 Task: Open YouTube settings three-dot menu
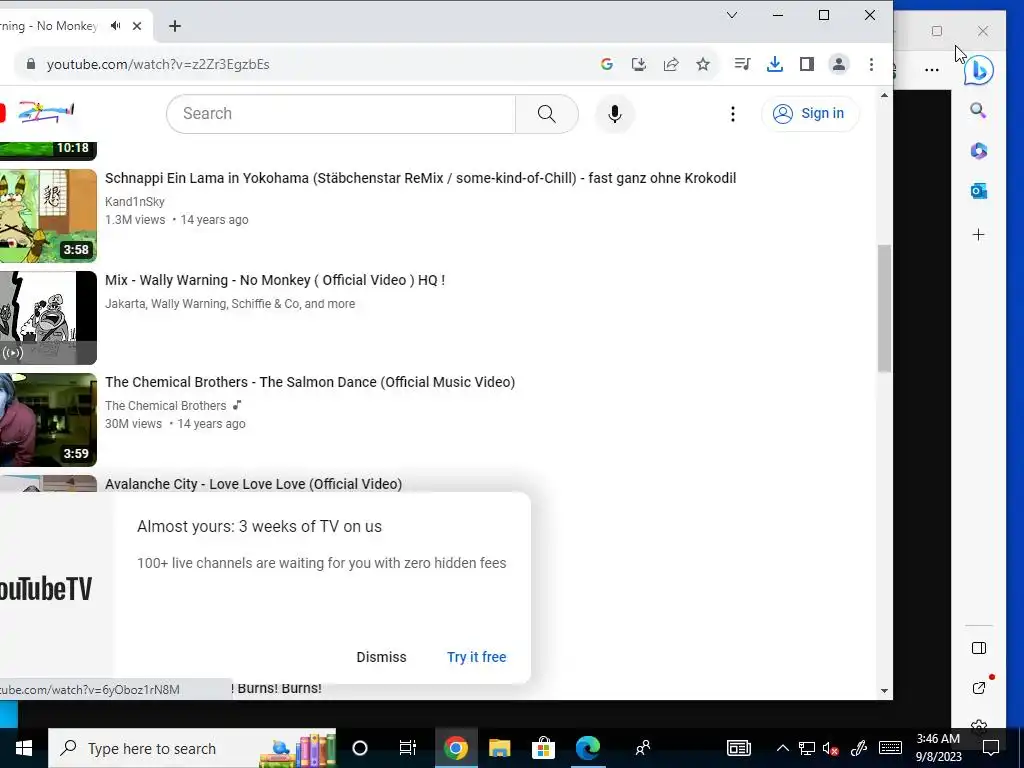pyautogui.click(x=733, y=114)
